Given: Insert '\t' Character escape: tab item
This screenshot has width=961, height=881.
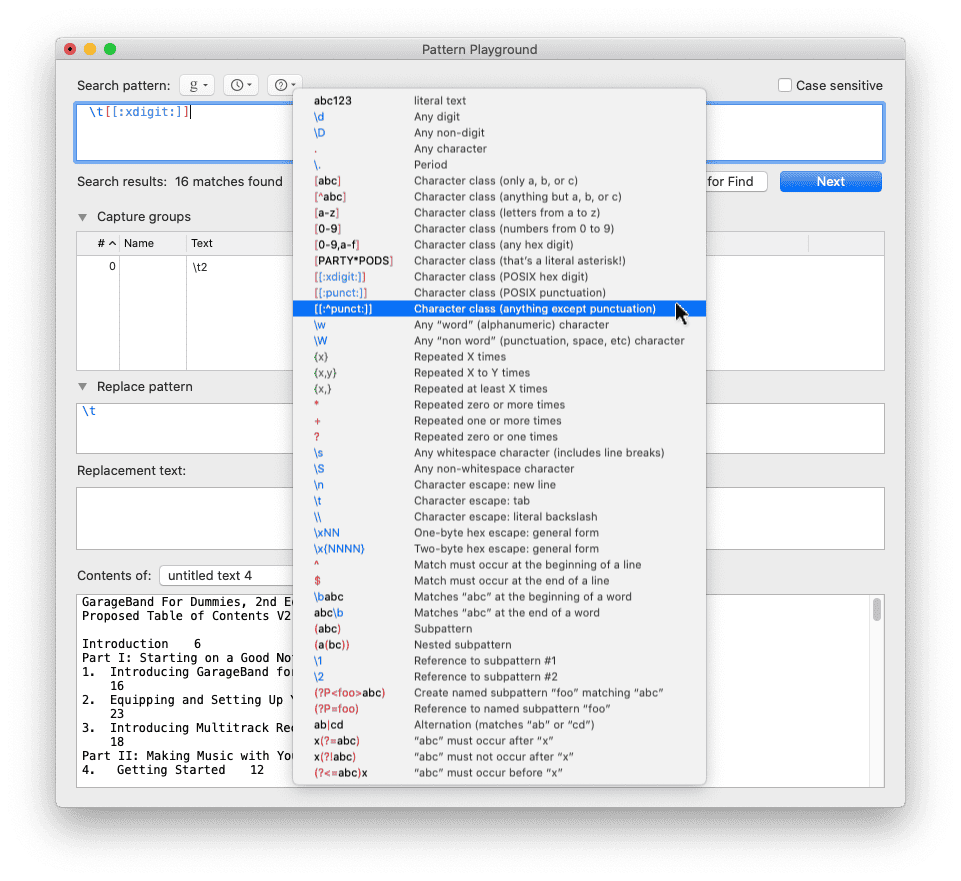Looking at the screenshot, I should pos(498,501).
